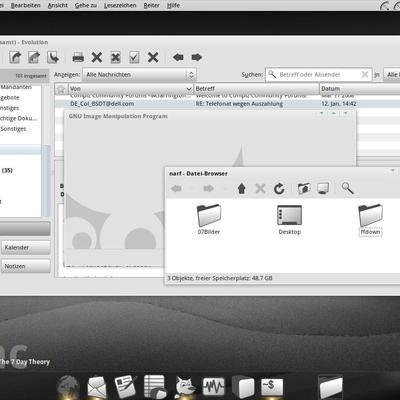400x400 pixels.
Task: Clear the search field with its X icon
Action: click(x=365, y=75)
